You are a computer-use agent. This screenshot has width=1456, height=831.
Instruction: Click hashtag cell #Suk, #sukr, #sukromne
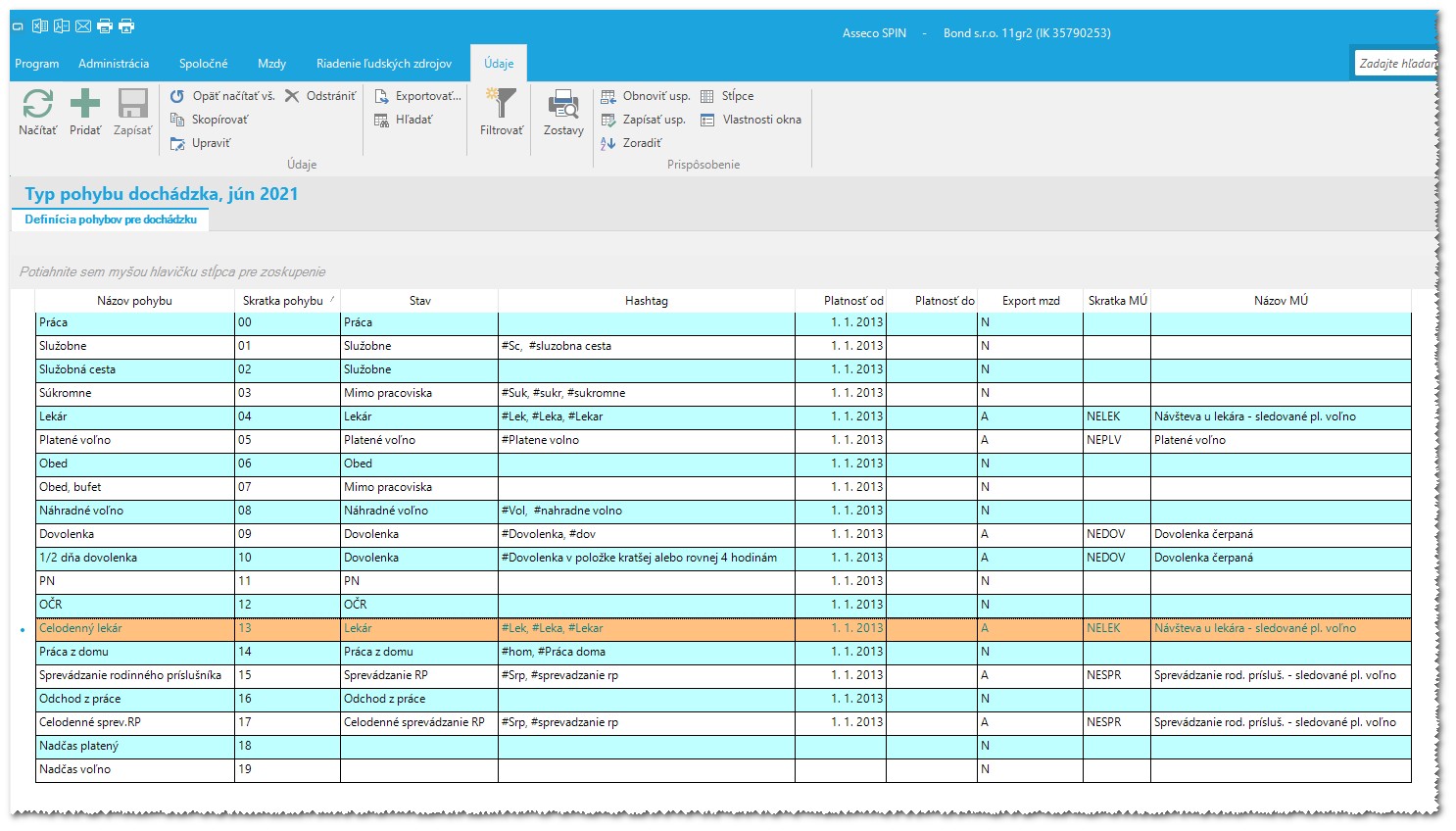pos(647,393)
